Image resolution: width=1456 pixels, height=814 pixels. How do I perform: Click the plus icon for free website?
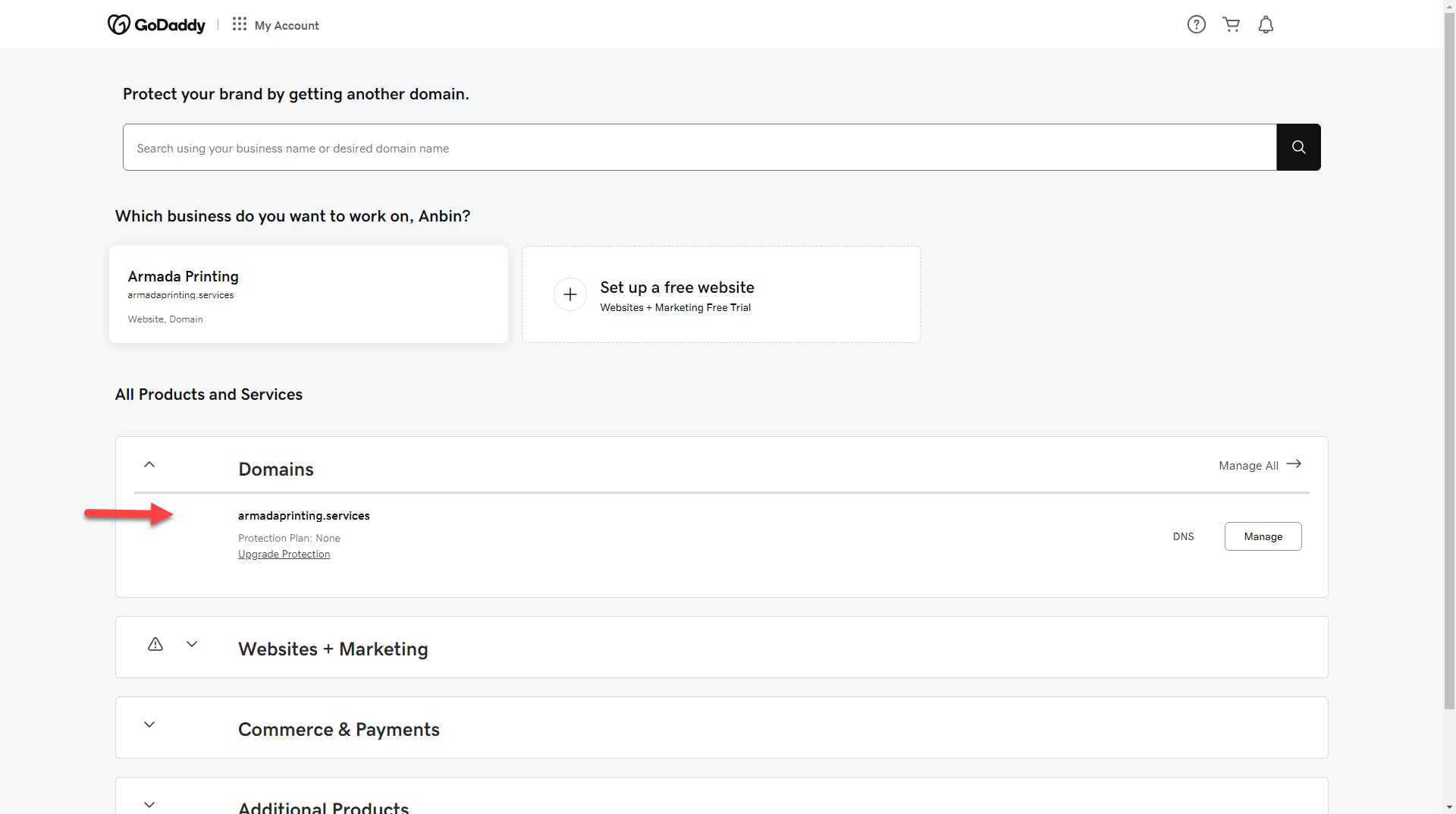[570, 294]
